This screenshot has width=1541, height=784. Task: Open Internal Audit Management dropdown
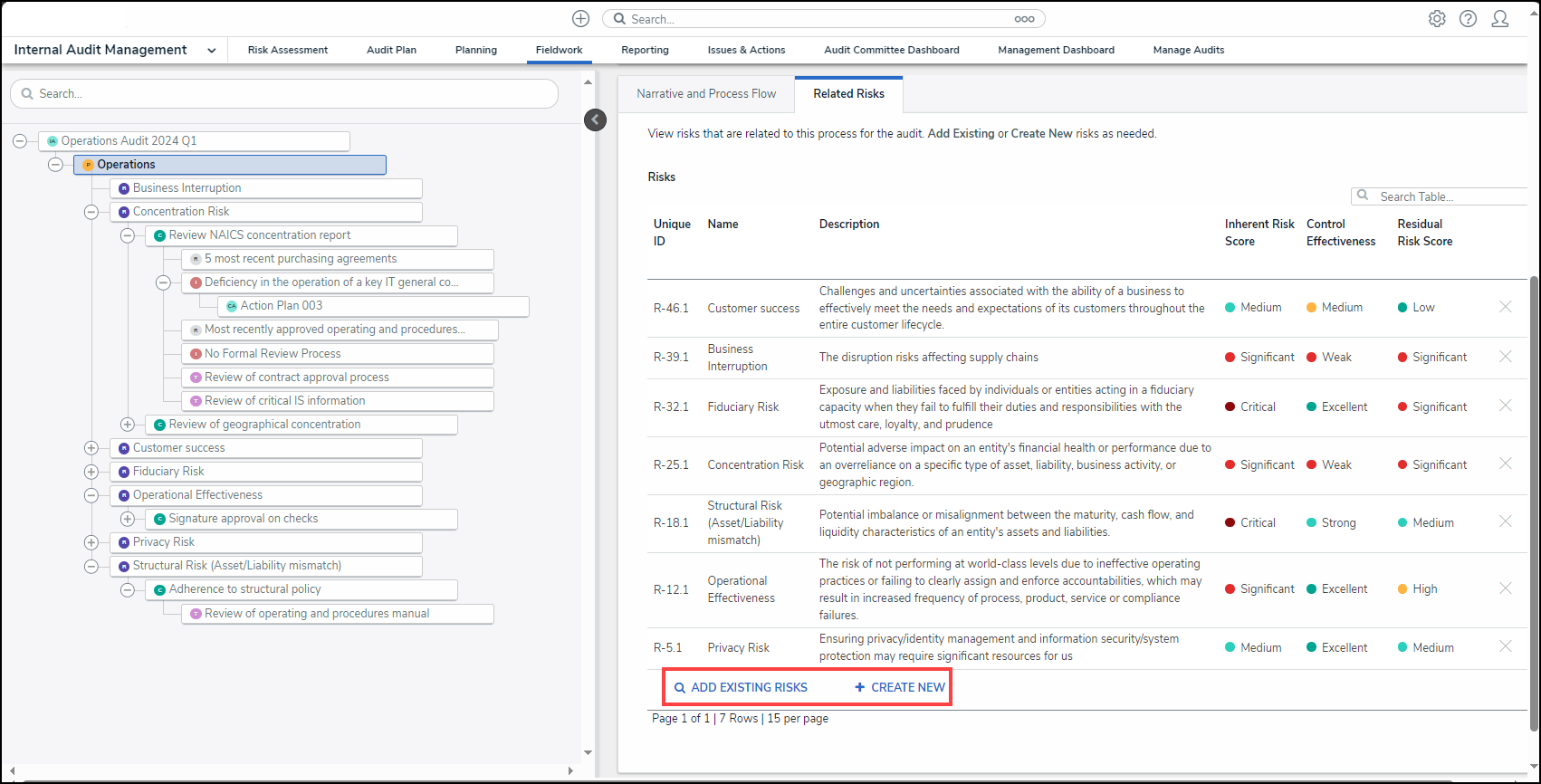[211, 51]
